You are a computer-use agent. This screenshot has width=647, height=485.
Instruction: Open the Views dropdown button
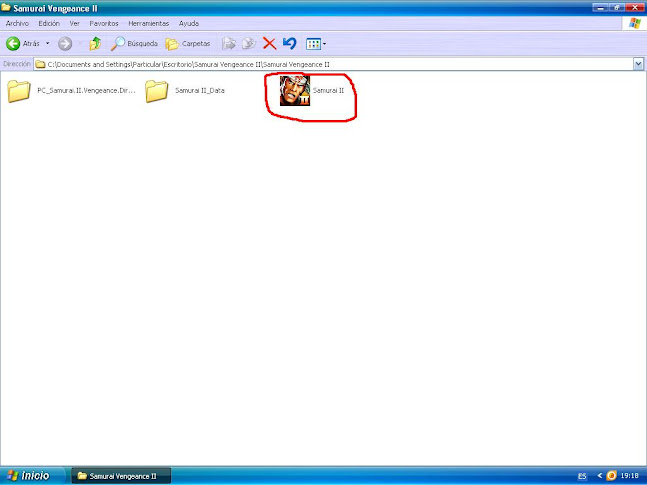click(x=316, y=43)
